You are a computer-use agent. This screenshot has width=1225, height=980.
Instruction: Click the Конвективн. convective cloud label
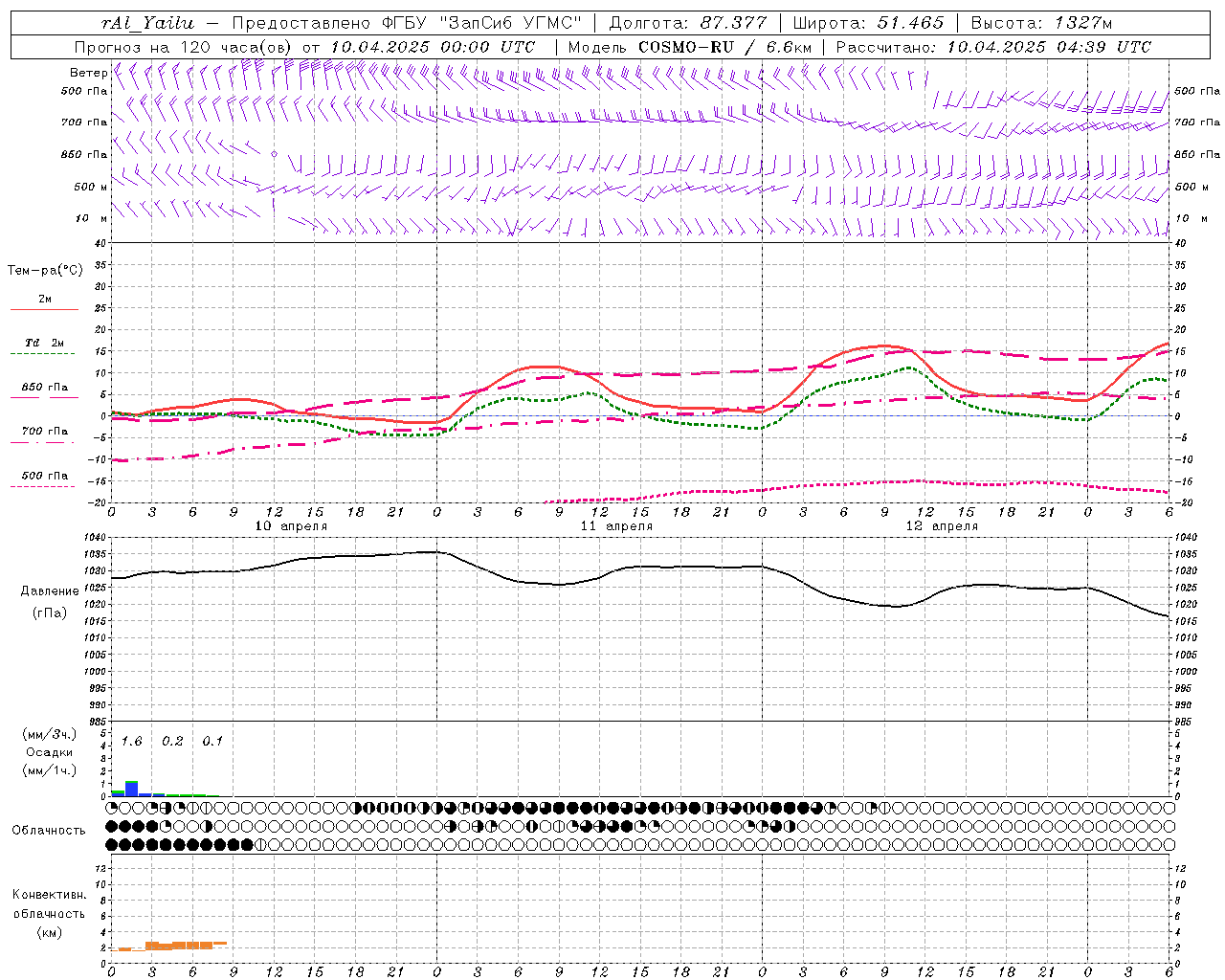(x=49, y=895)
